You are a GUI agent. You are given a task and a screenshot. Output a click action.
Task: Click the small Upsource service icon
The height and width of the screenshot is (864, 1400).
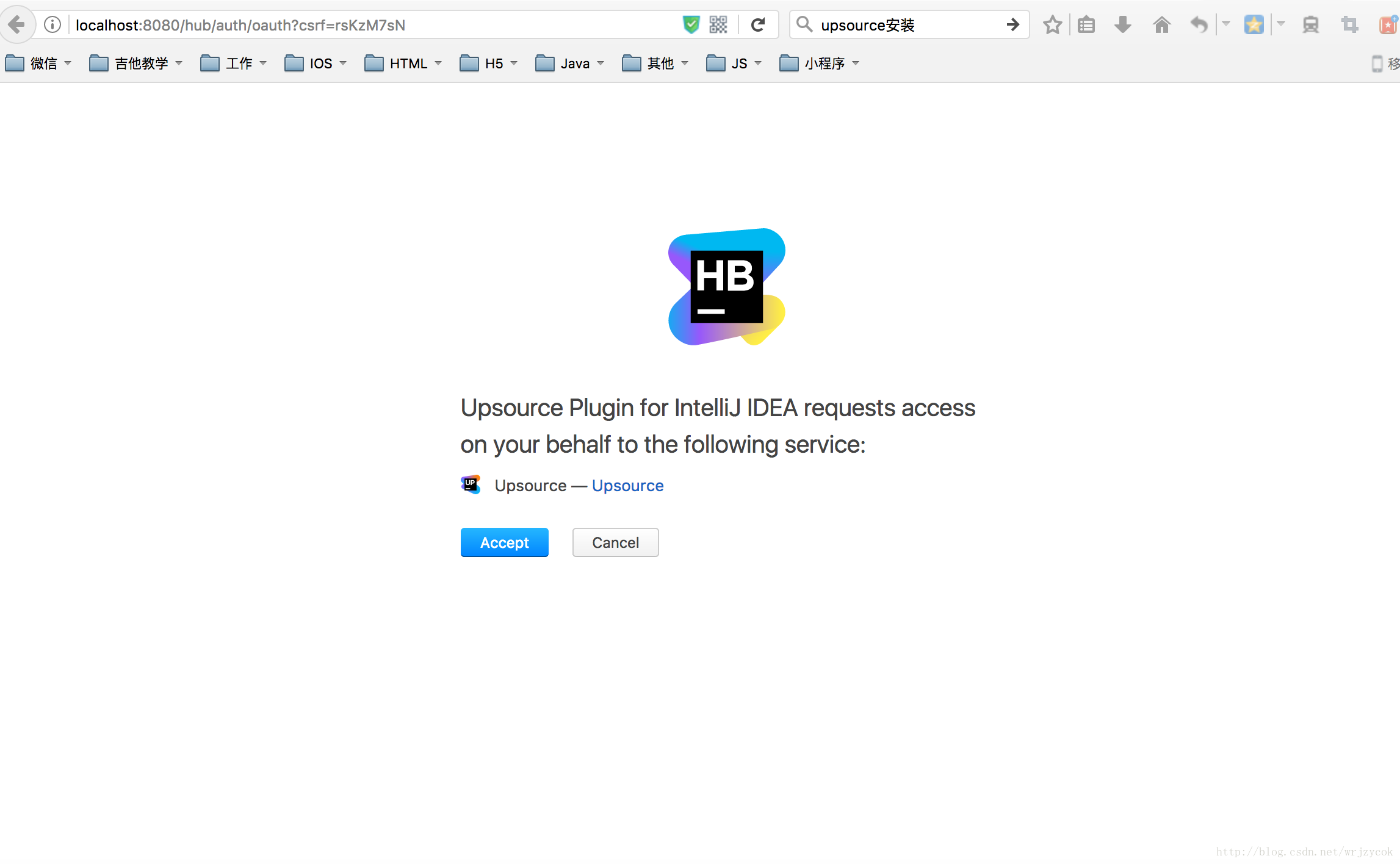pyautogui.click(x=471, y=485)
